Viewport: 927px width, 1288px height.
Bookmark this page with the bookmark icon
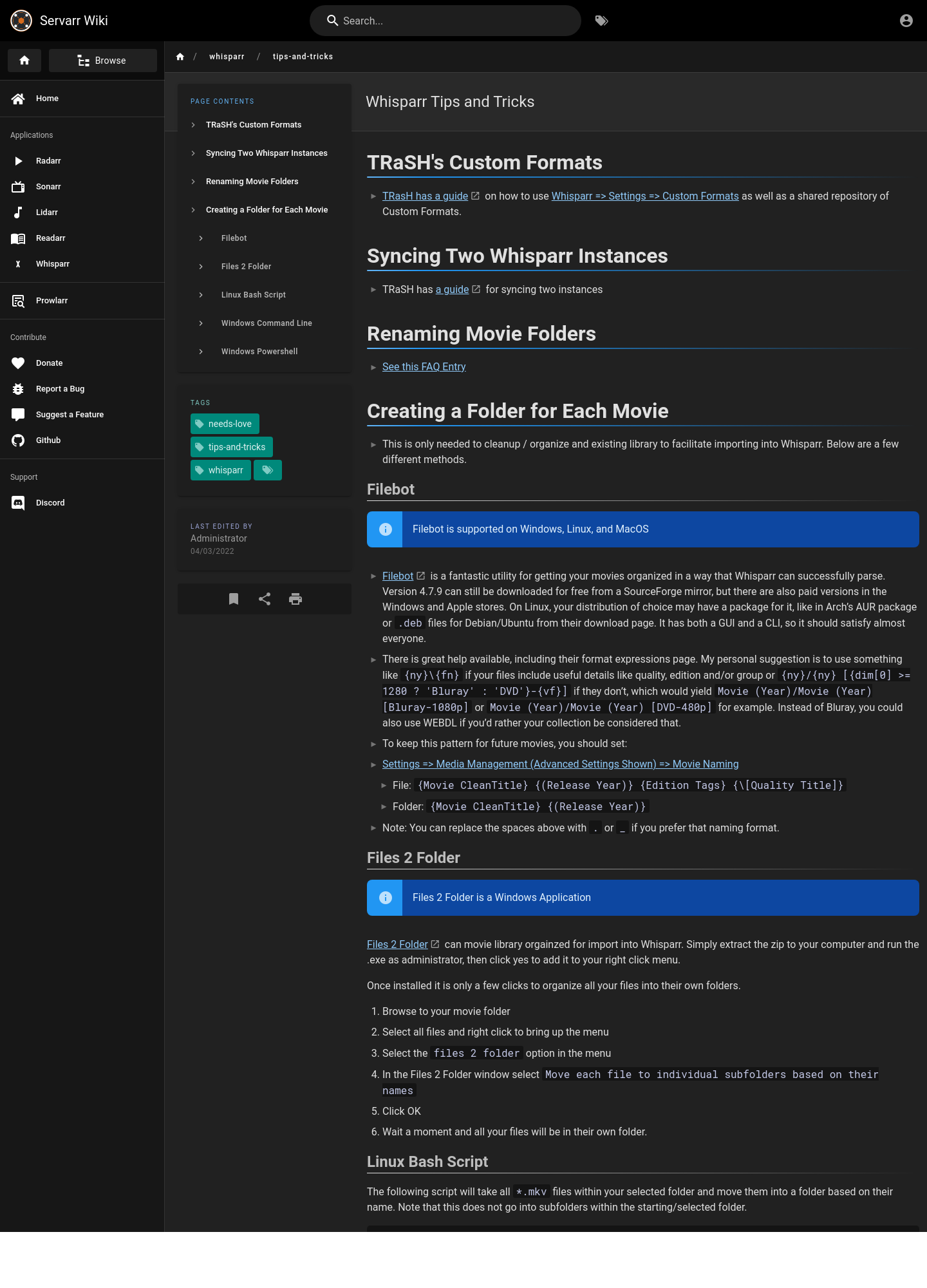click(x=234, y=599)
